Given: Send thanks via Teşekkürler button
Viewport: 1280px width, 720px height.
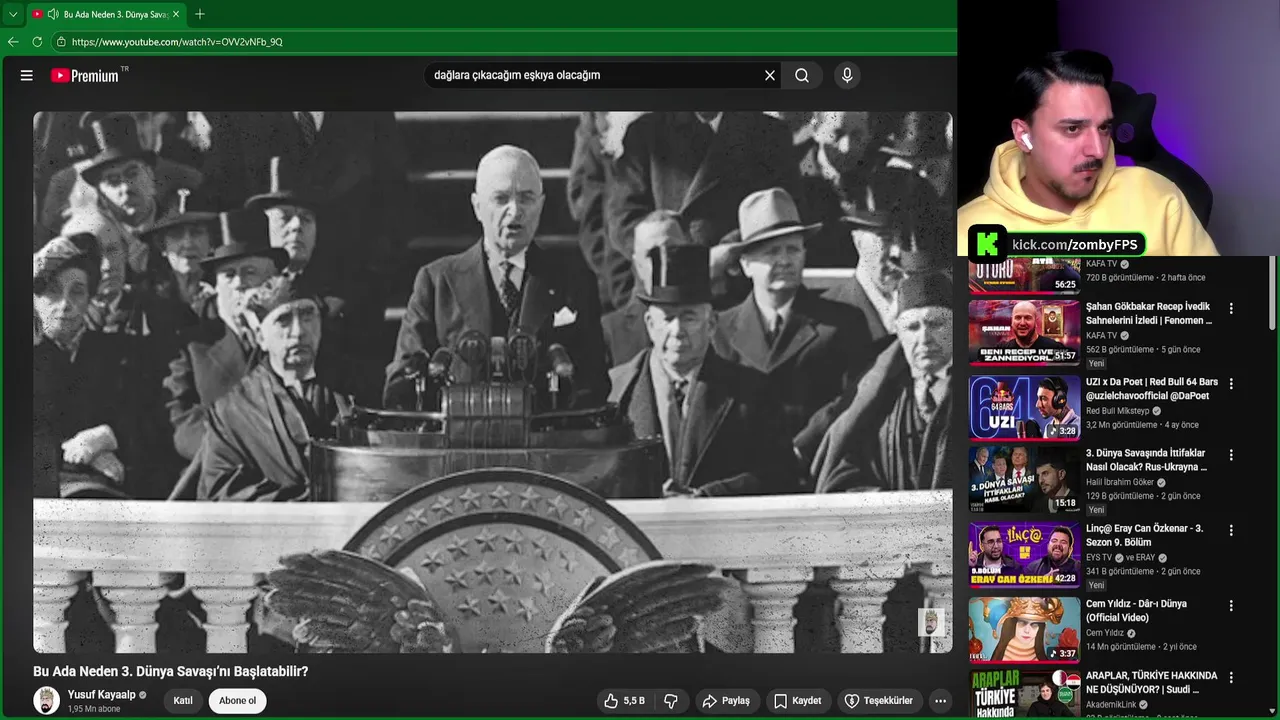Looking at the screenshot, I should pyautogui.click(x=878, y=701).
